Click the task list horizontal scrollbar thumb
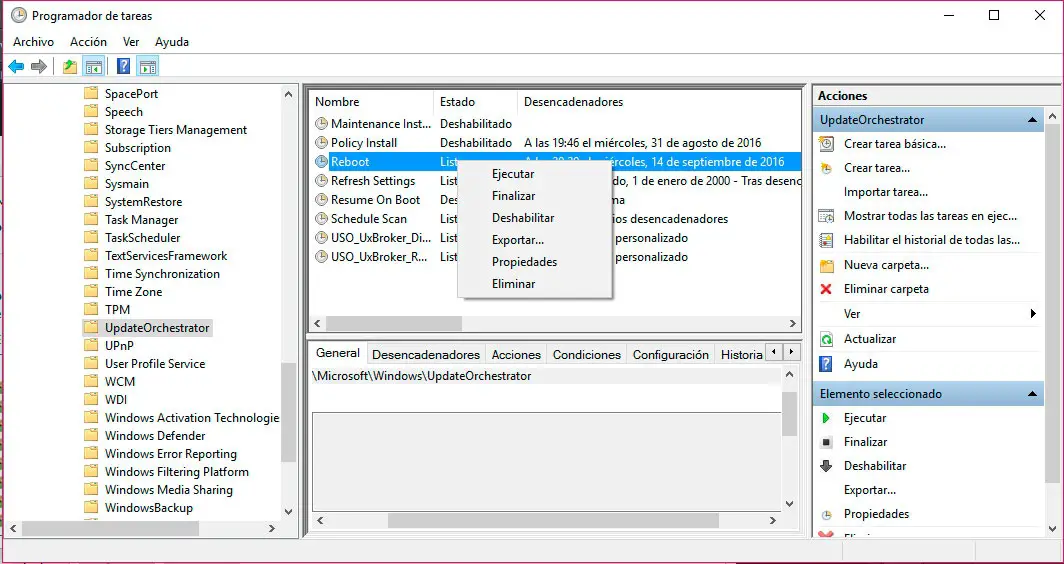Viewport: 1064px width, 564px height. (x=394, y=324)
